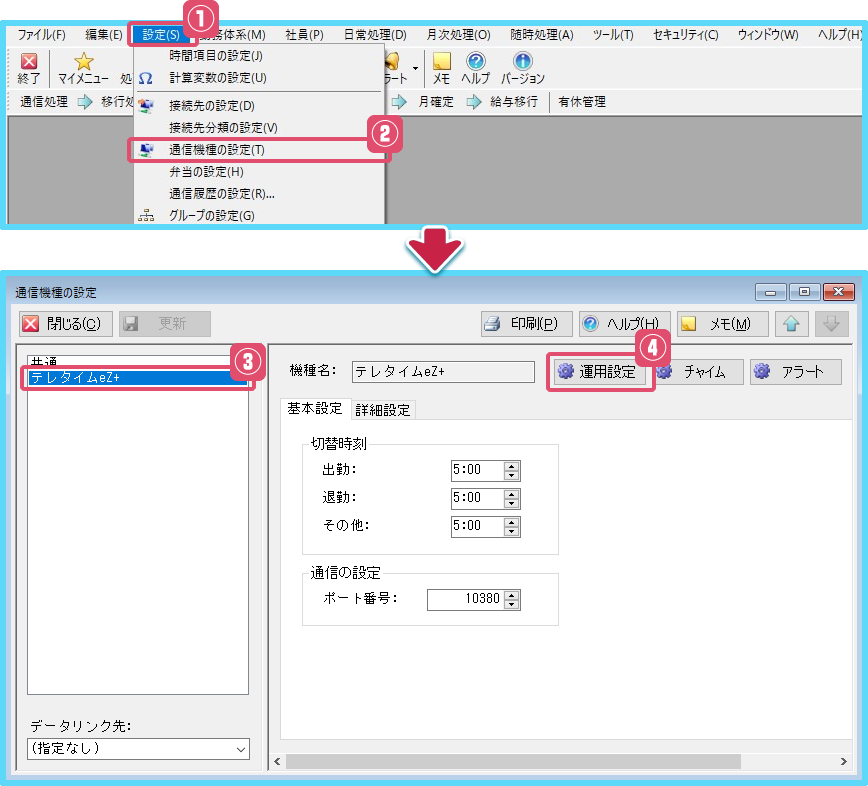Decrease ポート番号 with spinner down arrow

pos(512,605)
